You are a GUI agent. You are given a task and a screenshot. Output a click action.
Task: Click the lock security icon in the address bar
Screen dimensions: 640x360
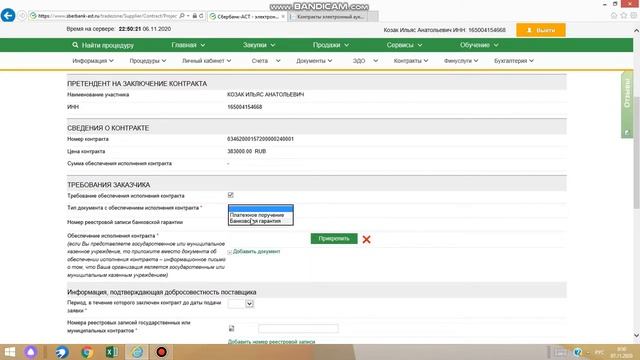[x=195, y=16]
